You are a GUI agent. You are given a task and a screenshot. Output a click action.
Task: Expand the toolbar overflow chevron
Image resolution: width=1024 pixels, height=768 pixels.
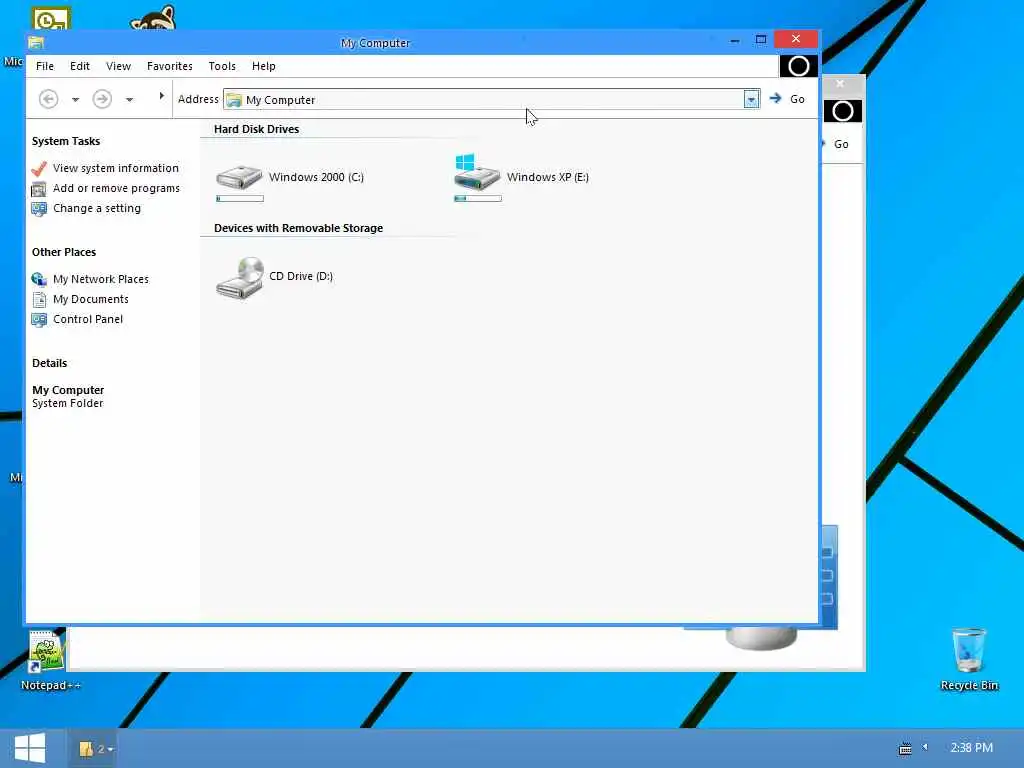(161, 96)
